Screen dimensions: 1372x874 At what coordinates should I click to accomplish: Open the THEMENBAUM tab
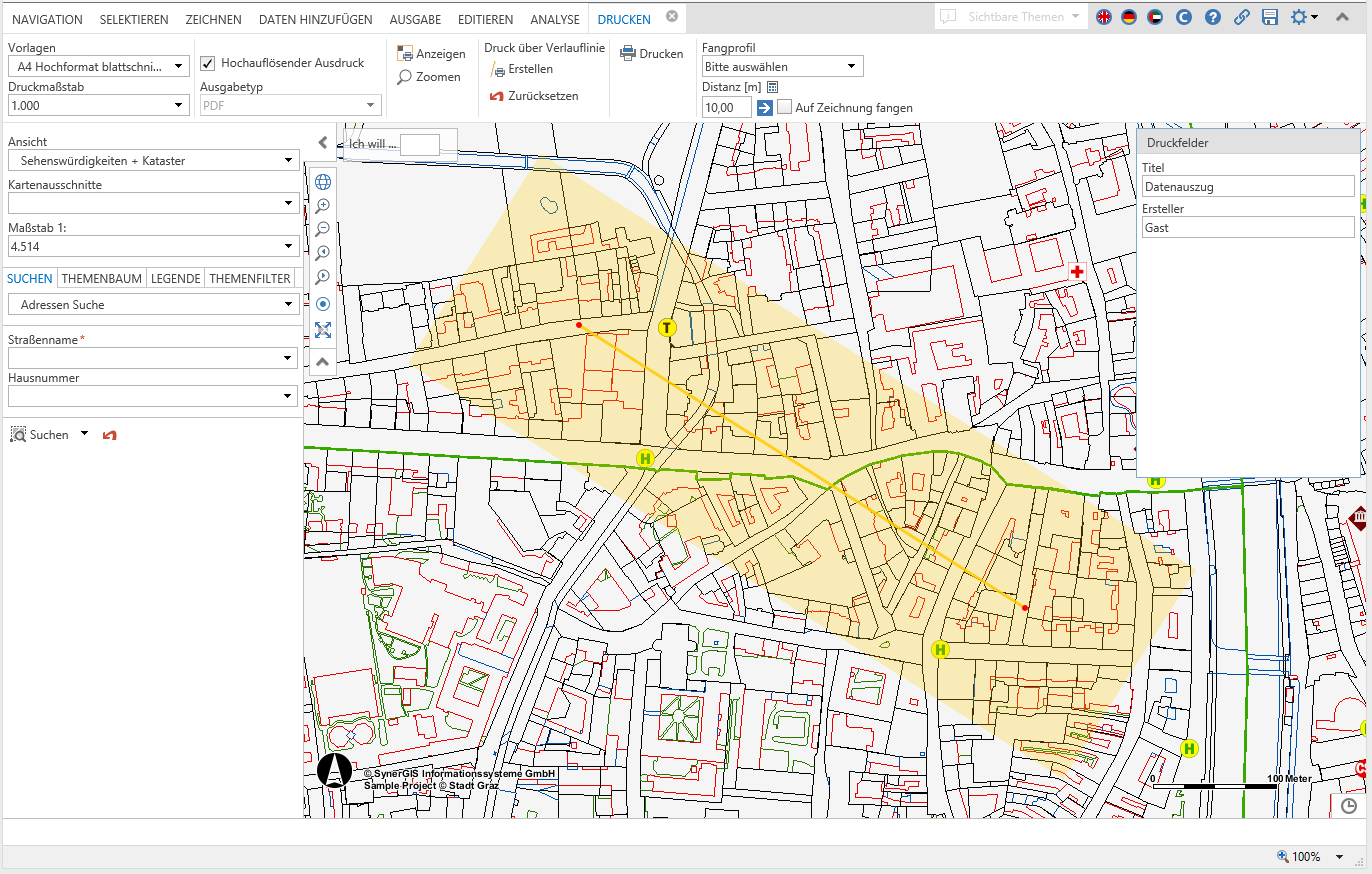click(x=102, y=279)
